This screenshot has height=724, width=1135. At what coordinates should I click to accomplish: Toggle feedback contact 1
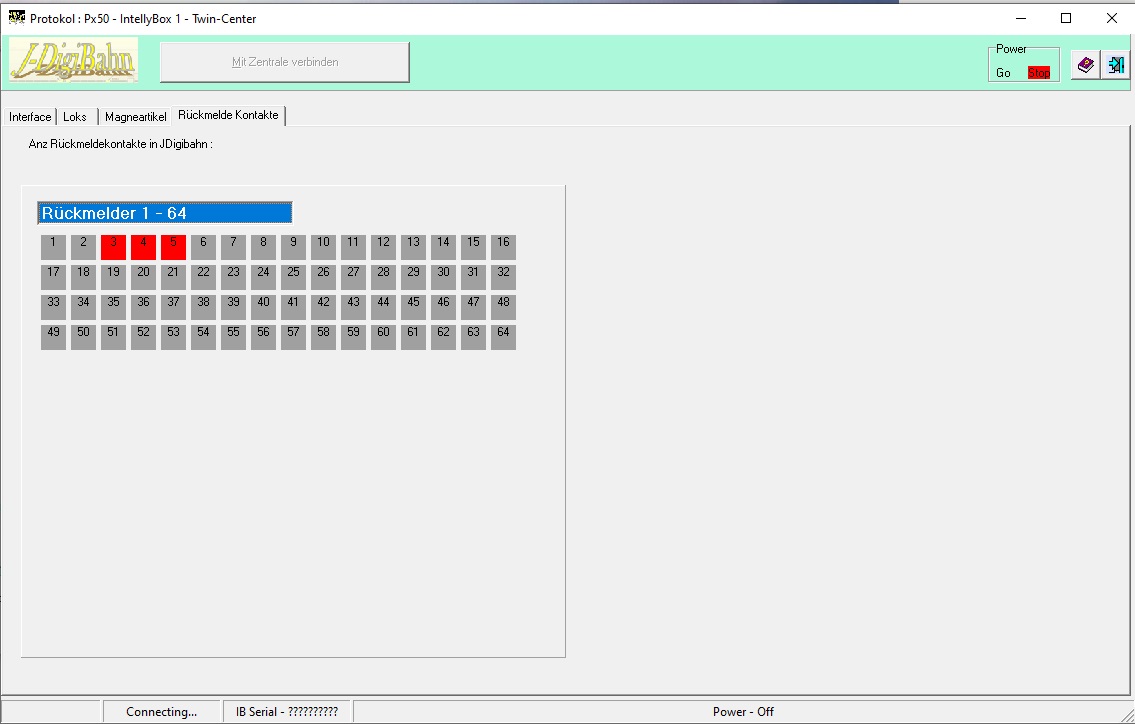54,248
